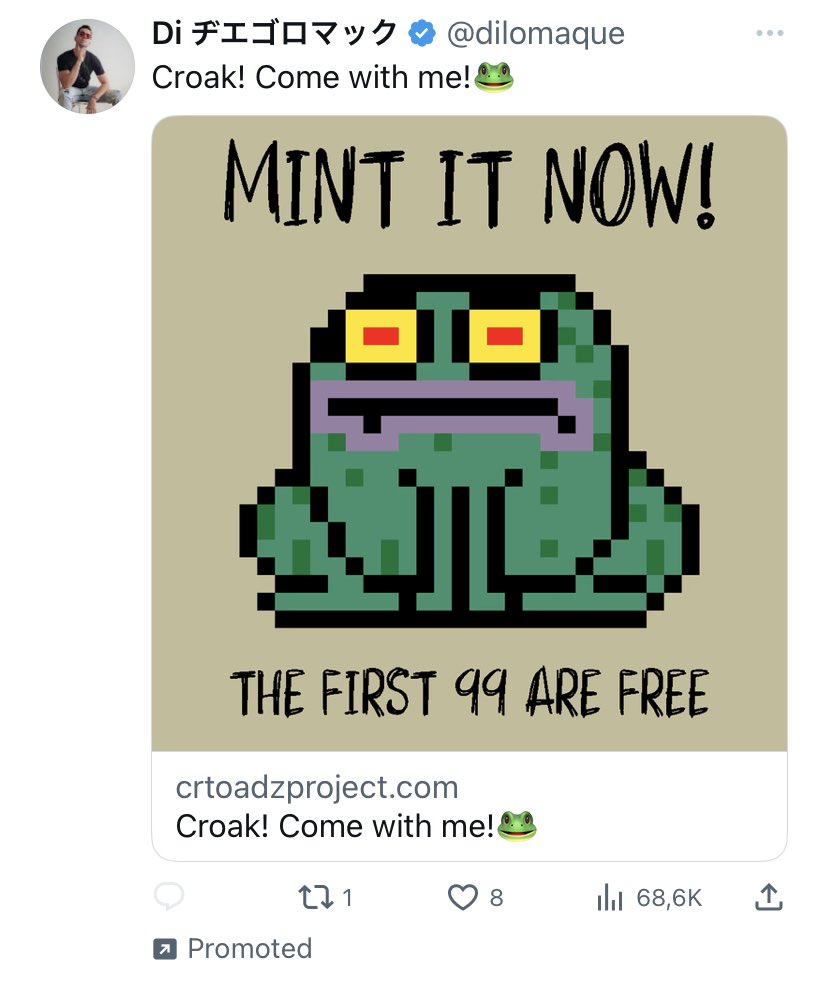Like the tweet with the heart icon
Screen dimensions: 828x989
tap(462, 898)
